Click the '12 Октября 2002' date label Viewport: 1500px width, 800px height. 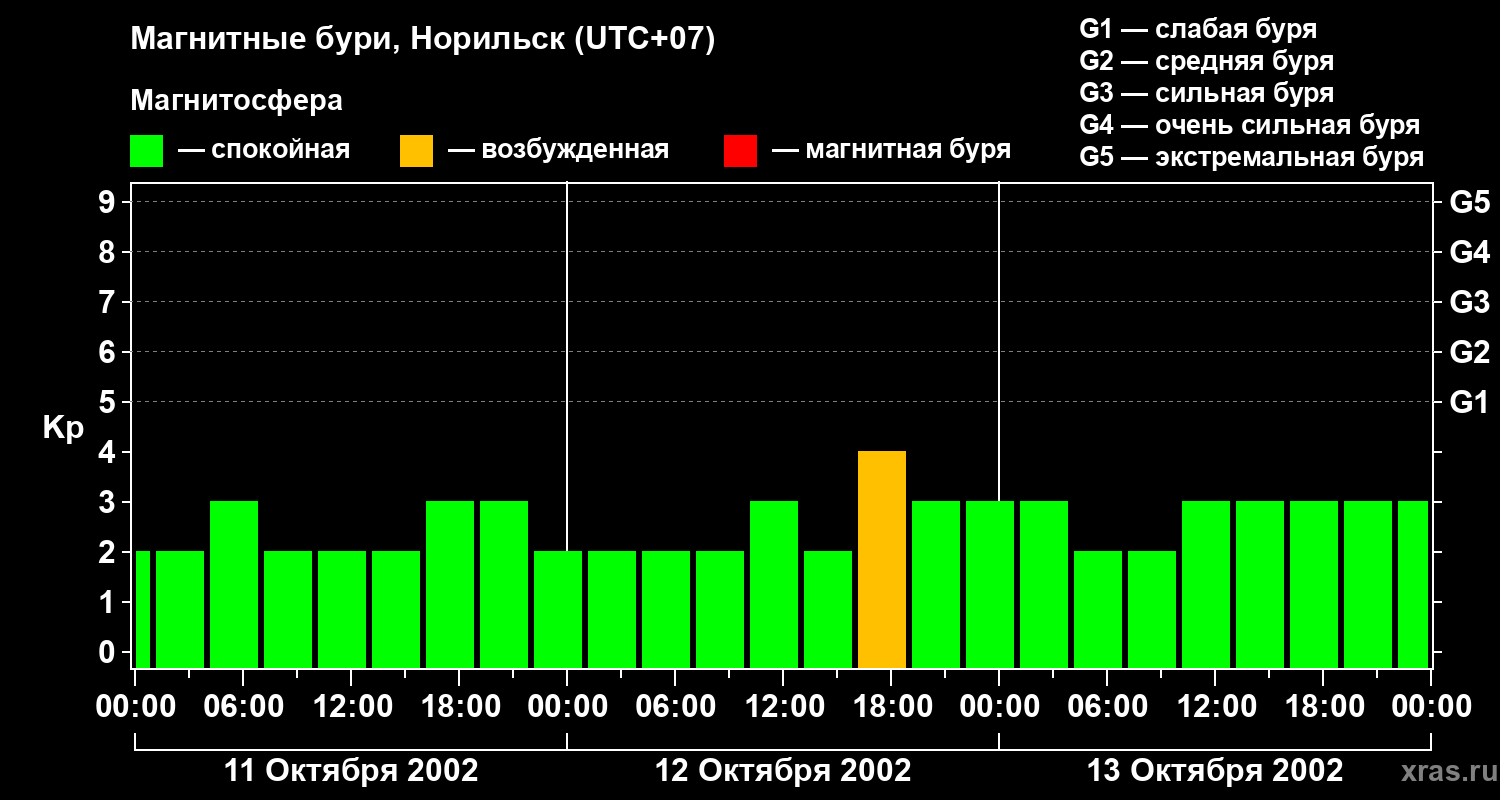783,771
